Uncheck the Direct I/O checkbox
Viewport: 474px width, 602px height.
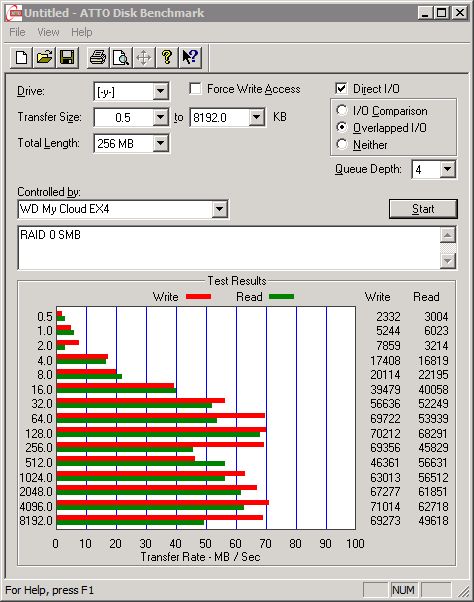[x=341, y=89]
